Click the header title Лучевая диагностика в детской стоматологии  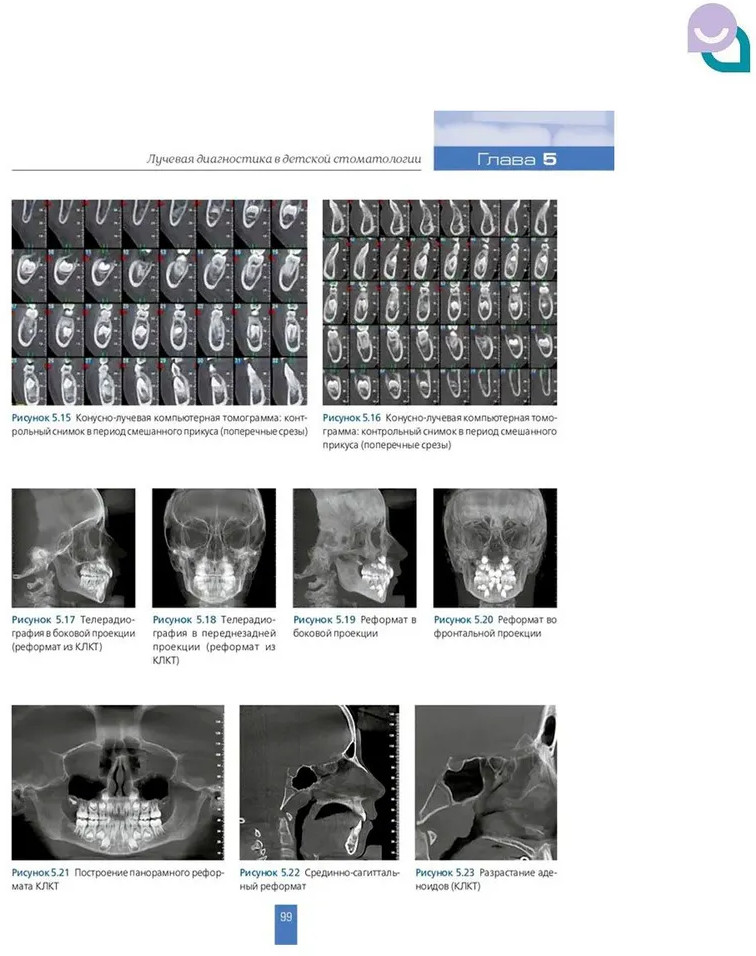click(x=283, y=159)
